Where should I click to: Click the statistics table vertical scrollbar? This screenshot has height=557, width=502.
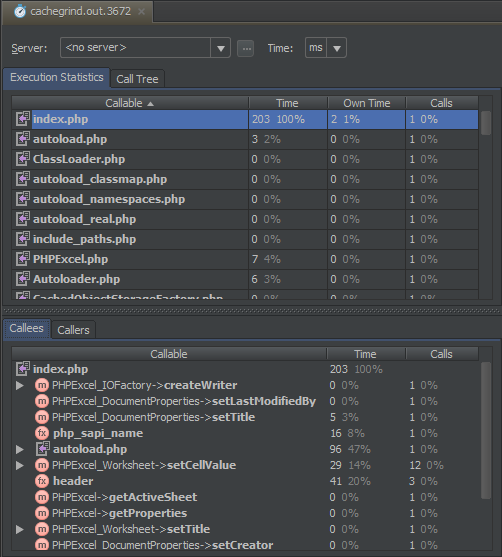pyautogui.click(x=486, y=123)
